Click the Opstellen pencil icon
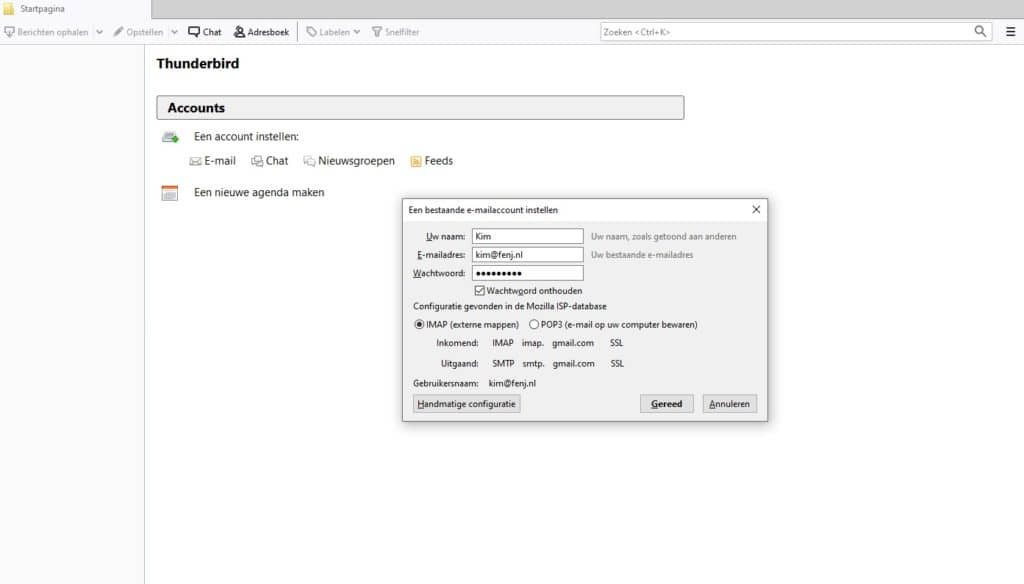The image size is (1024, 584). coord(119,32)
